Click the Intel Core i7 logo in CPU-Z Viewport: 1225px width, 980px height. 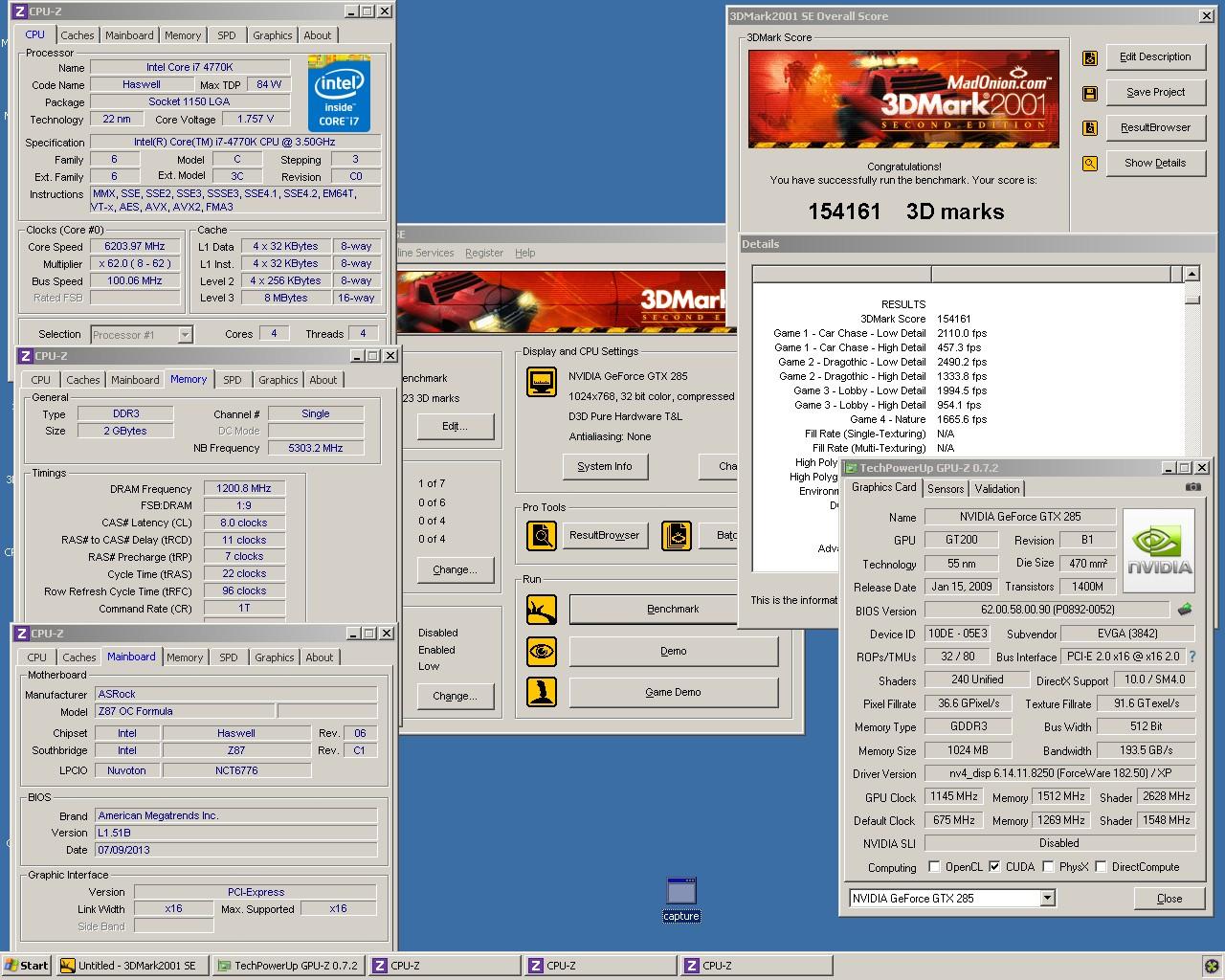pos(339,94)
